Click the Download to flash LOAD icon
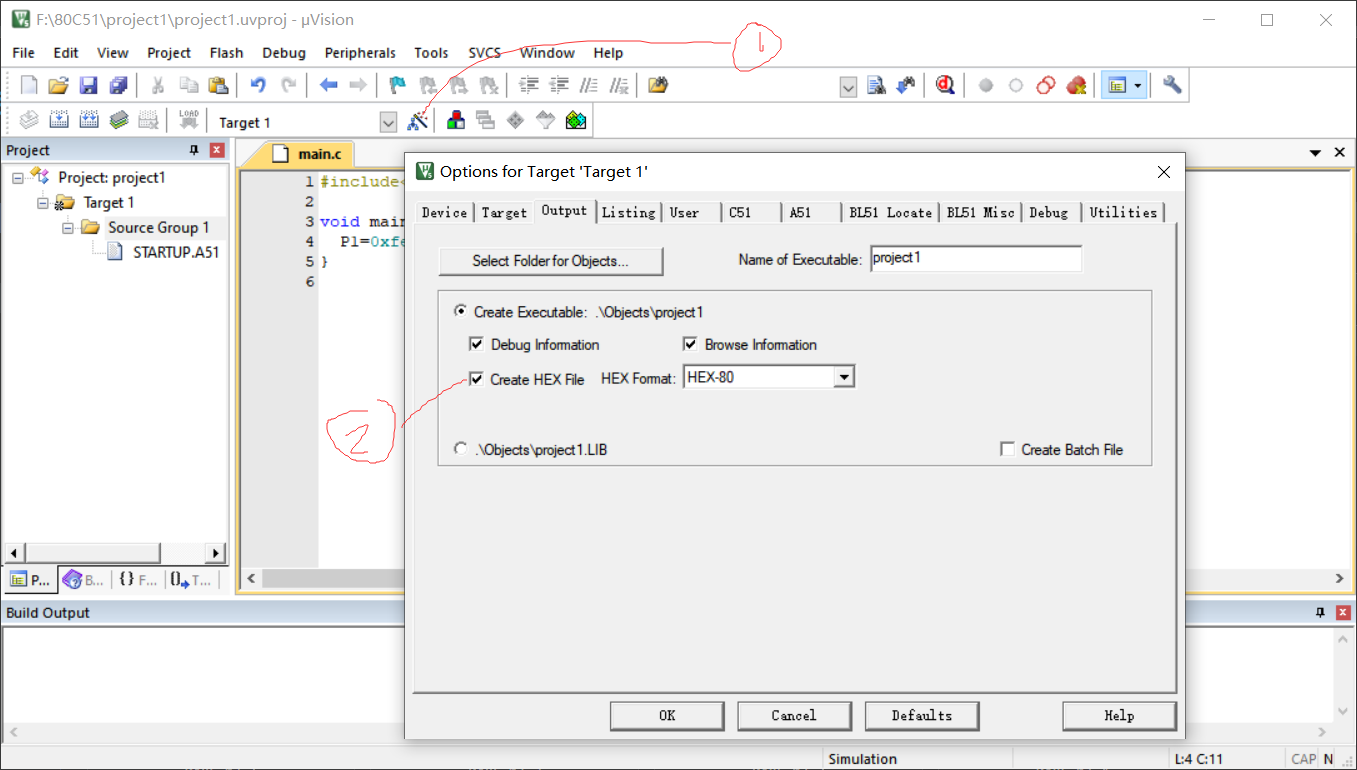The image size is (1357, 770). 188,121
